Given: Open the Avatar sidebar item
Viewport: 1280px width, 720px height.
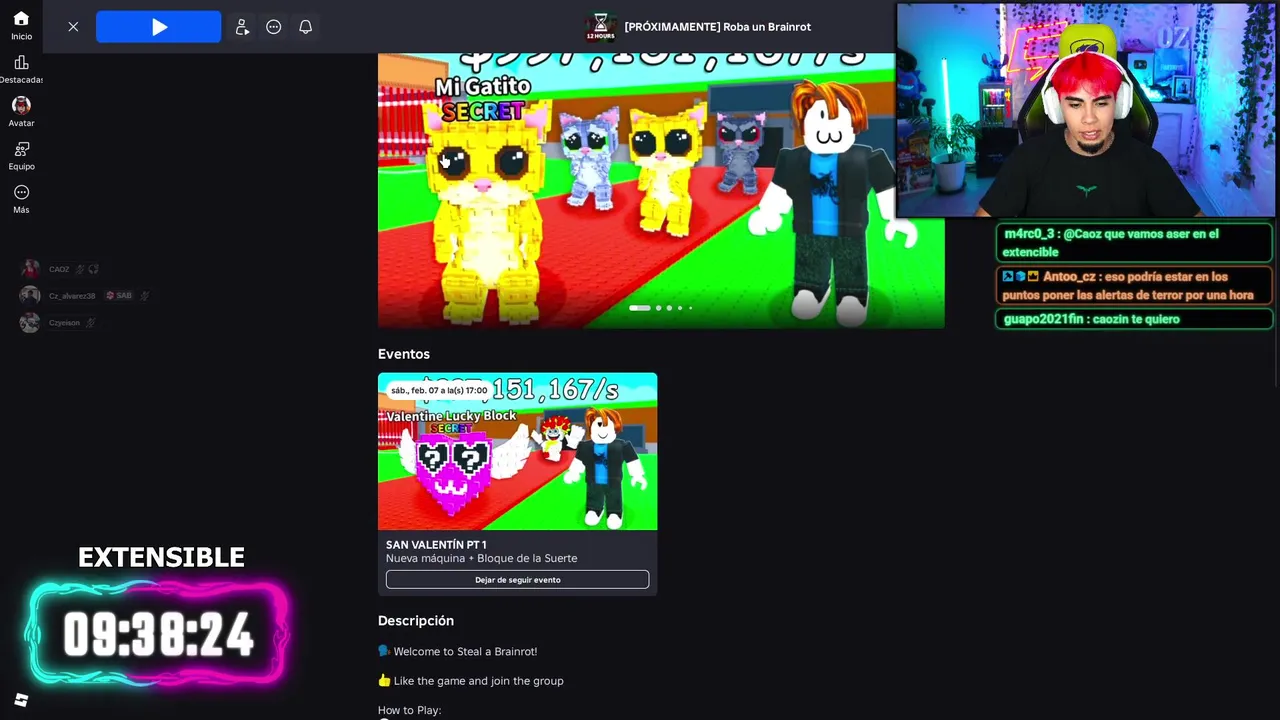Looking at the screenshot, I should (x=21, y=112).
